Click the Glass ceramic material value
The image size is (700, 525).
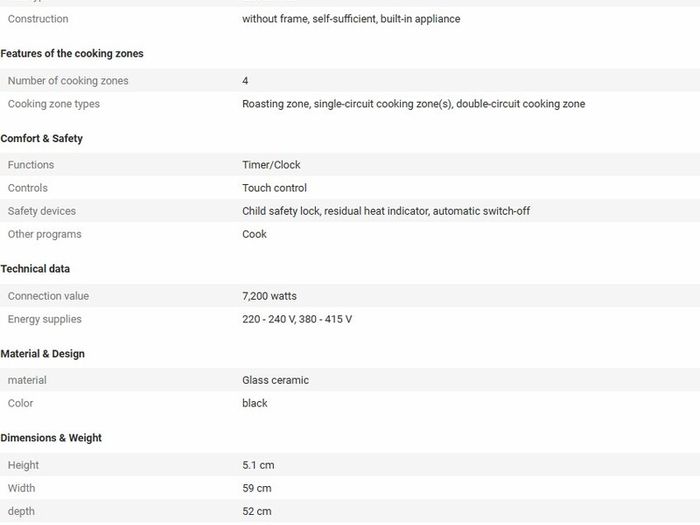[x=275, y=380]
